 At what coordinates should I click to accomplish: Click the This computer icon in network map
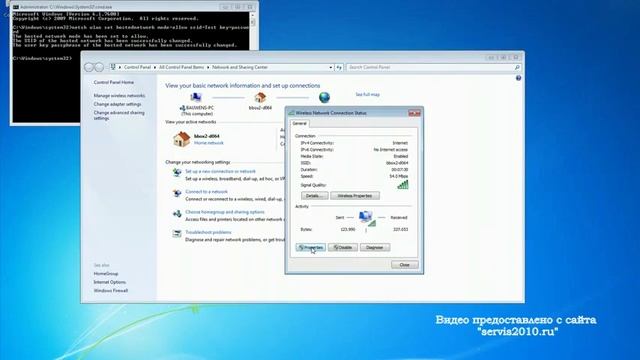196,97
